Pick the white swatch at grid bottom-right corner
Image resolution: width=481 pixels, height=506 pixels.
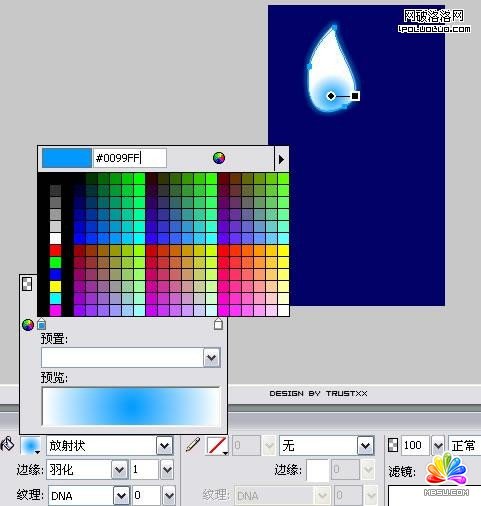[283, 310]
